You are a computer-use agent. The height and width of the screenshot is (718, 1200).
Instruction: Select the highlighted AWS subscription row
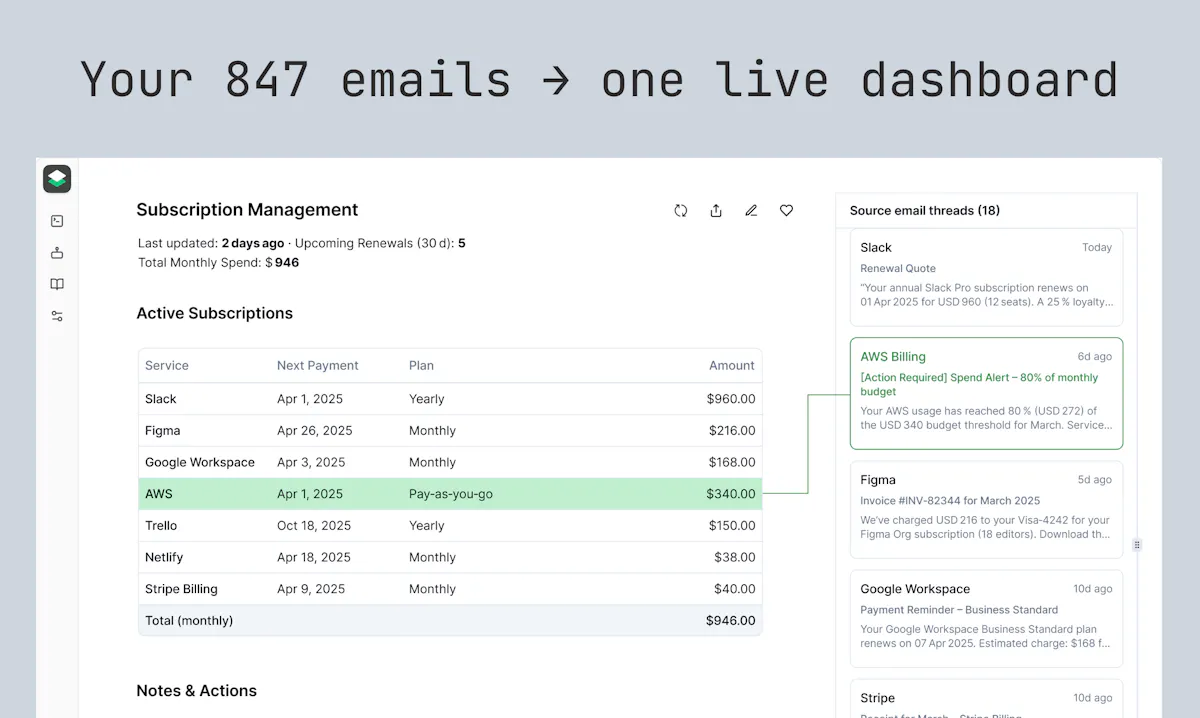point(450,494)
